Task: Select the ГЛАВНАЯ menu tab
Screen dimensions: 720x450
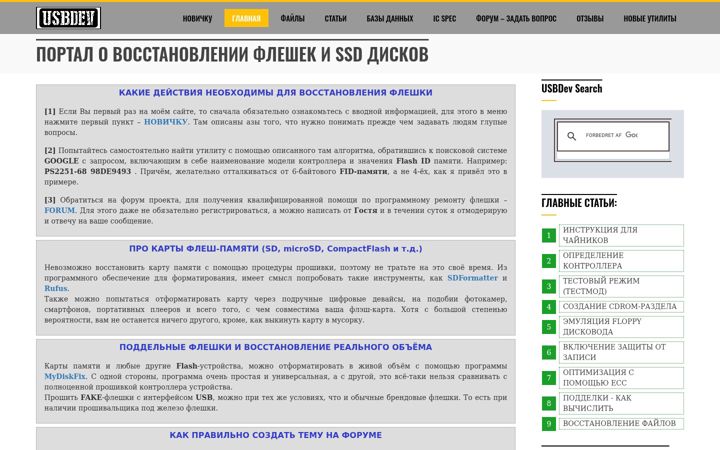Action: point(246,18)
